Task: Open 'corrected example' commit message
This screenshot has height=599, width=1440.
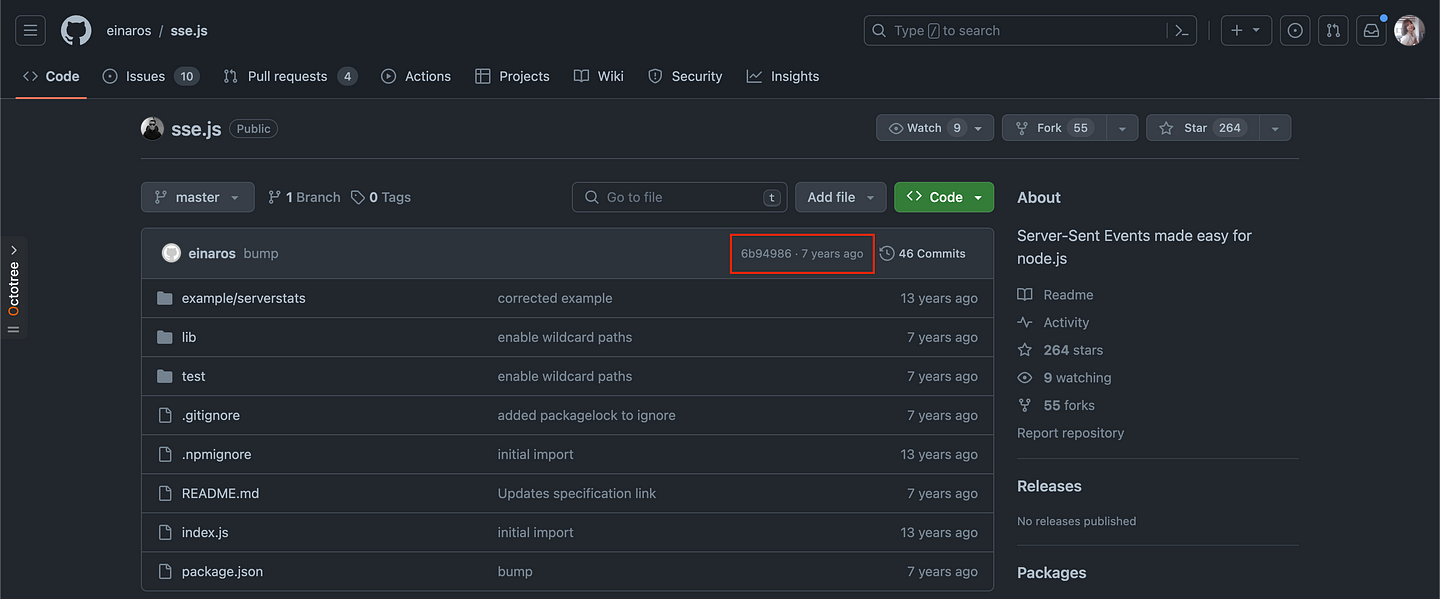Action: 555,298
